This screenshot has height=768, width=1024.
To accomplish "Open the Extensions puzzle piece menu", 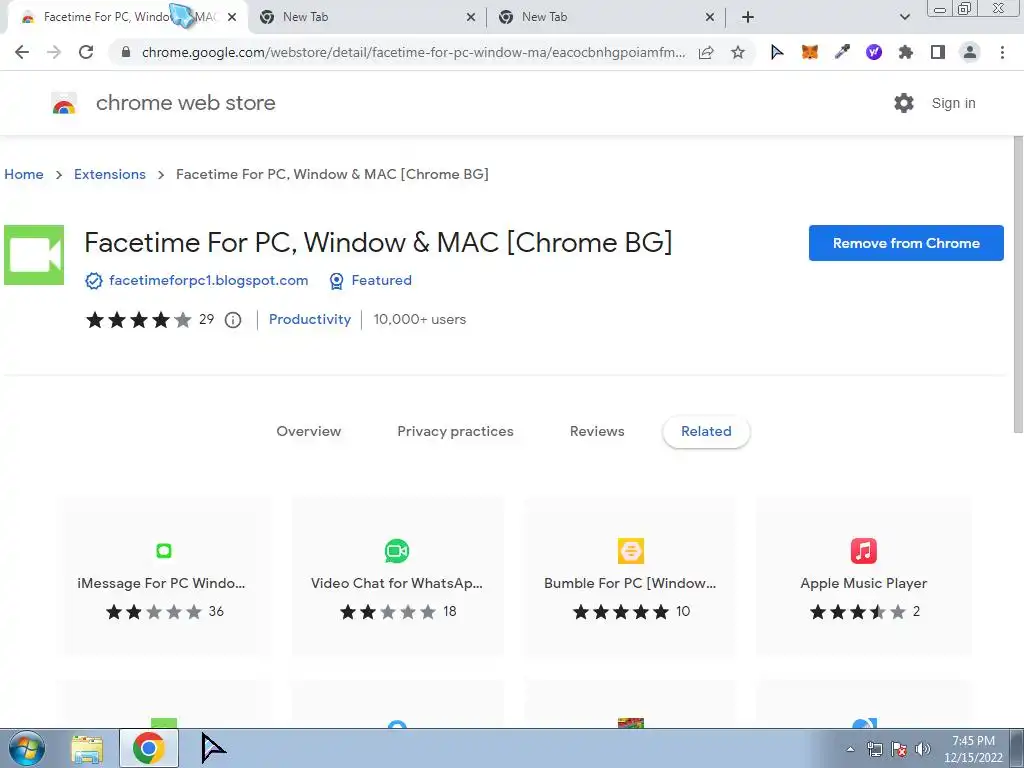I will (906, 52).
